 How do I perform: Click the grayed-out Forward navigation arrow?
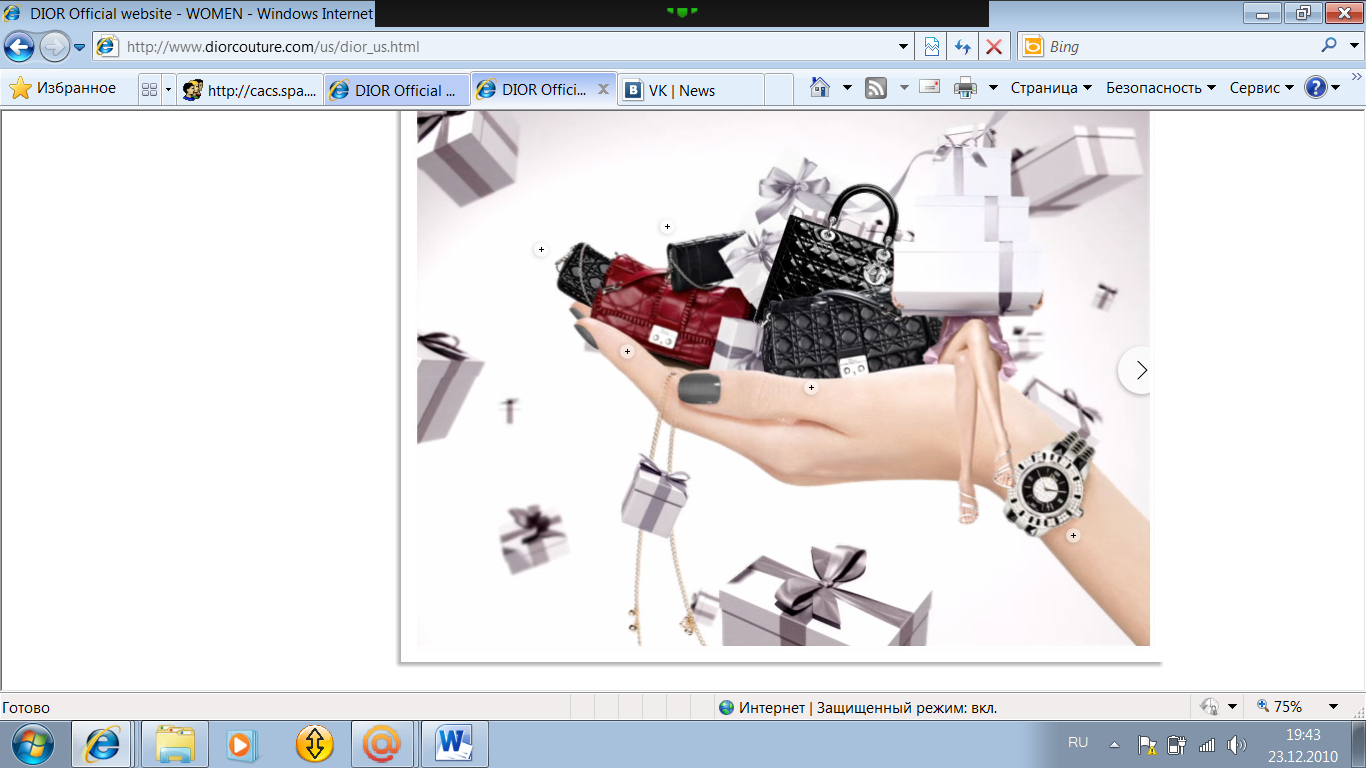pos(54,46)
